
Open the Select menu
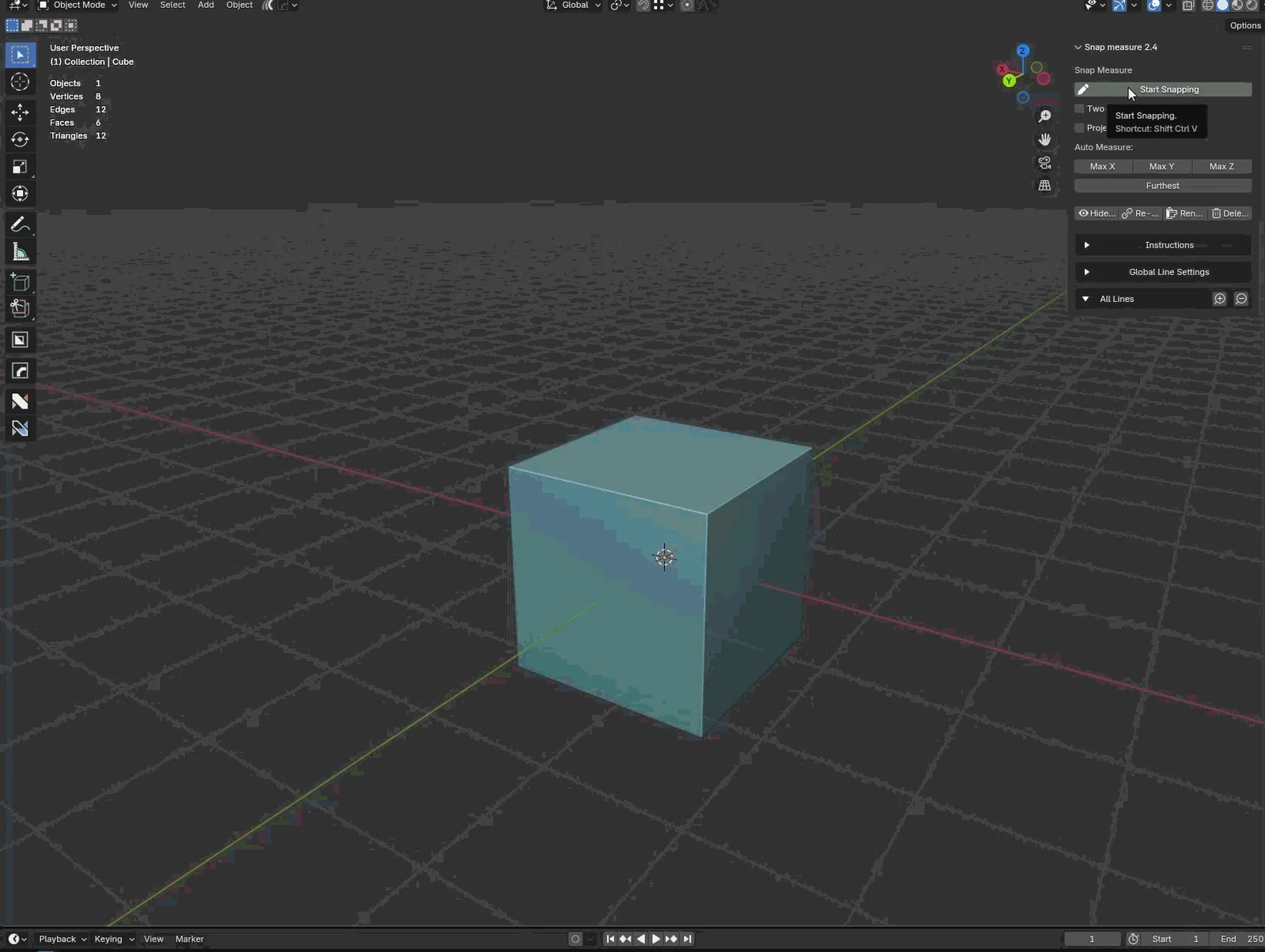click(173, 6)
